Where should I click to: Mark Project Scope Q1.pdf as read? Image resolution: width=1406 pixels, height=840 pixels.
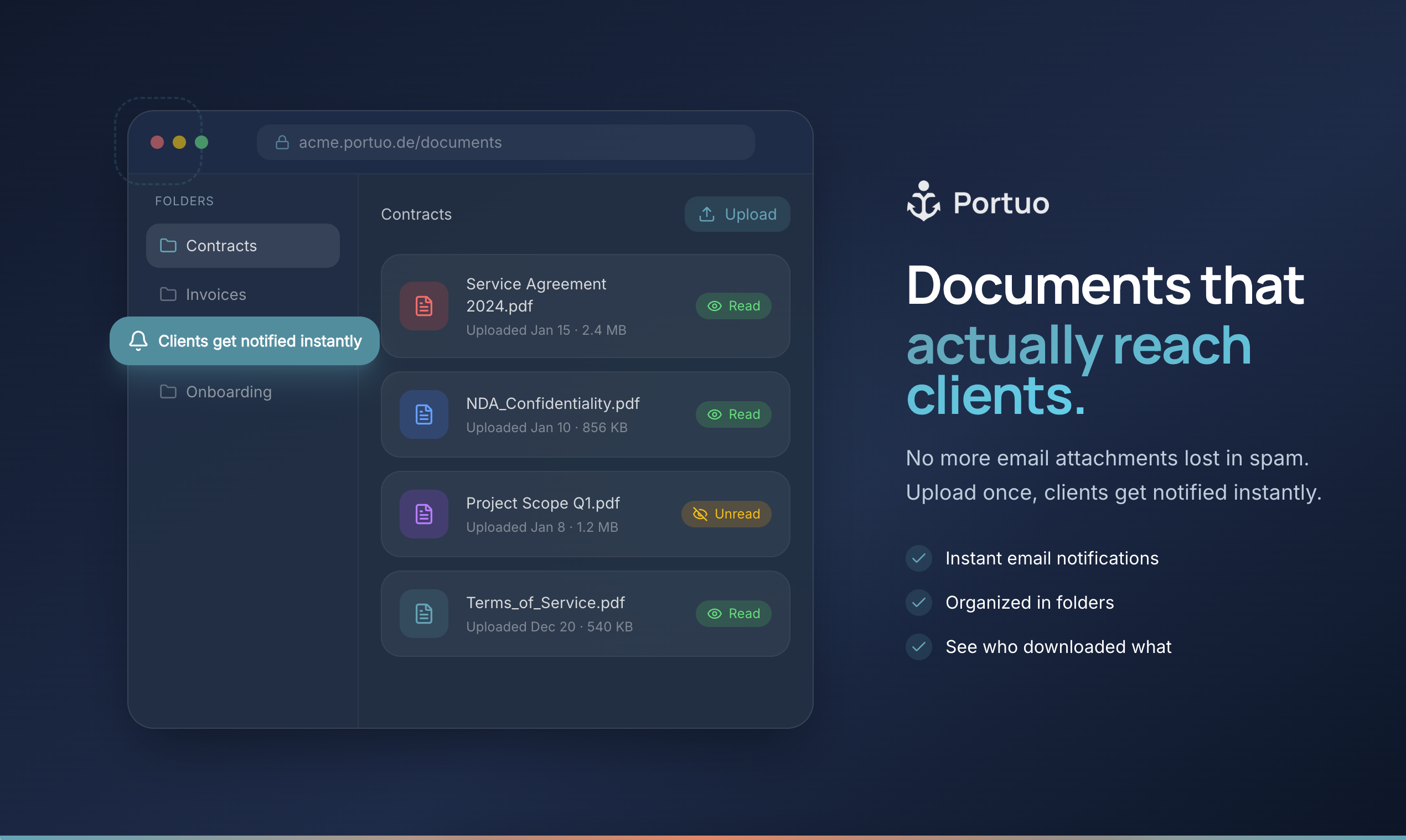coord(726,514)
